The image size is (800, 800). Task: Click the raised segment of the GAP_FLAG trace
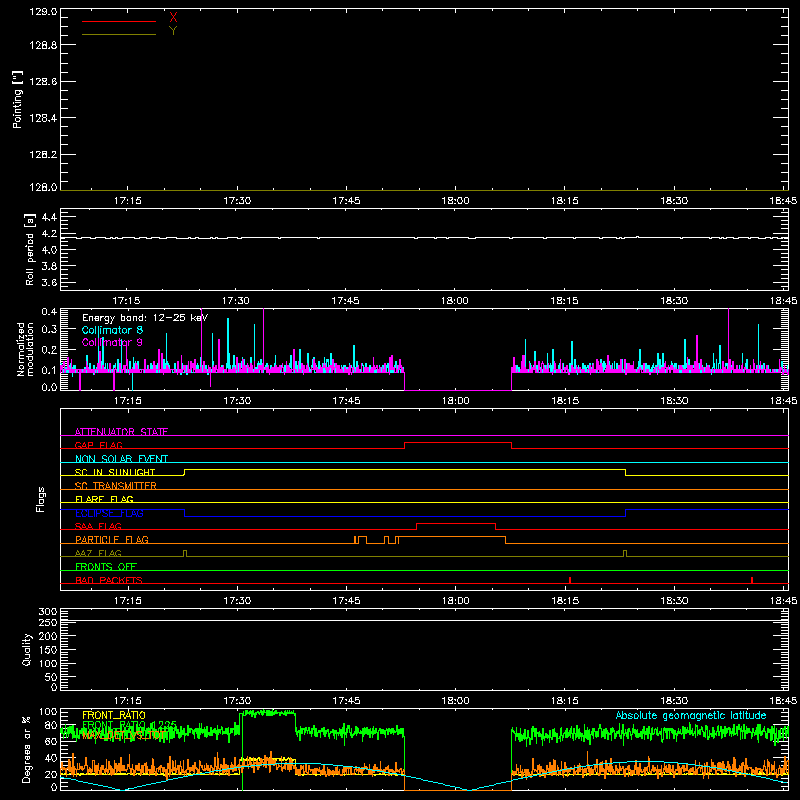(x=458, y=442)
